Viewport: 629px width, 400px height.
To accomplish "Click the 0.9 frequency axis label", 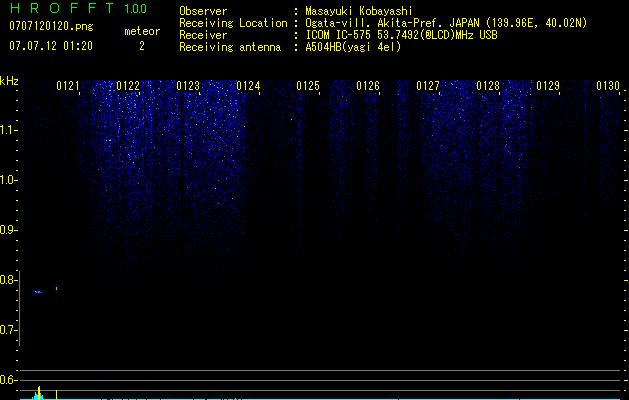I will [x=8, y=230].
